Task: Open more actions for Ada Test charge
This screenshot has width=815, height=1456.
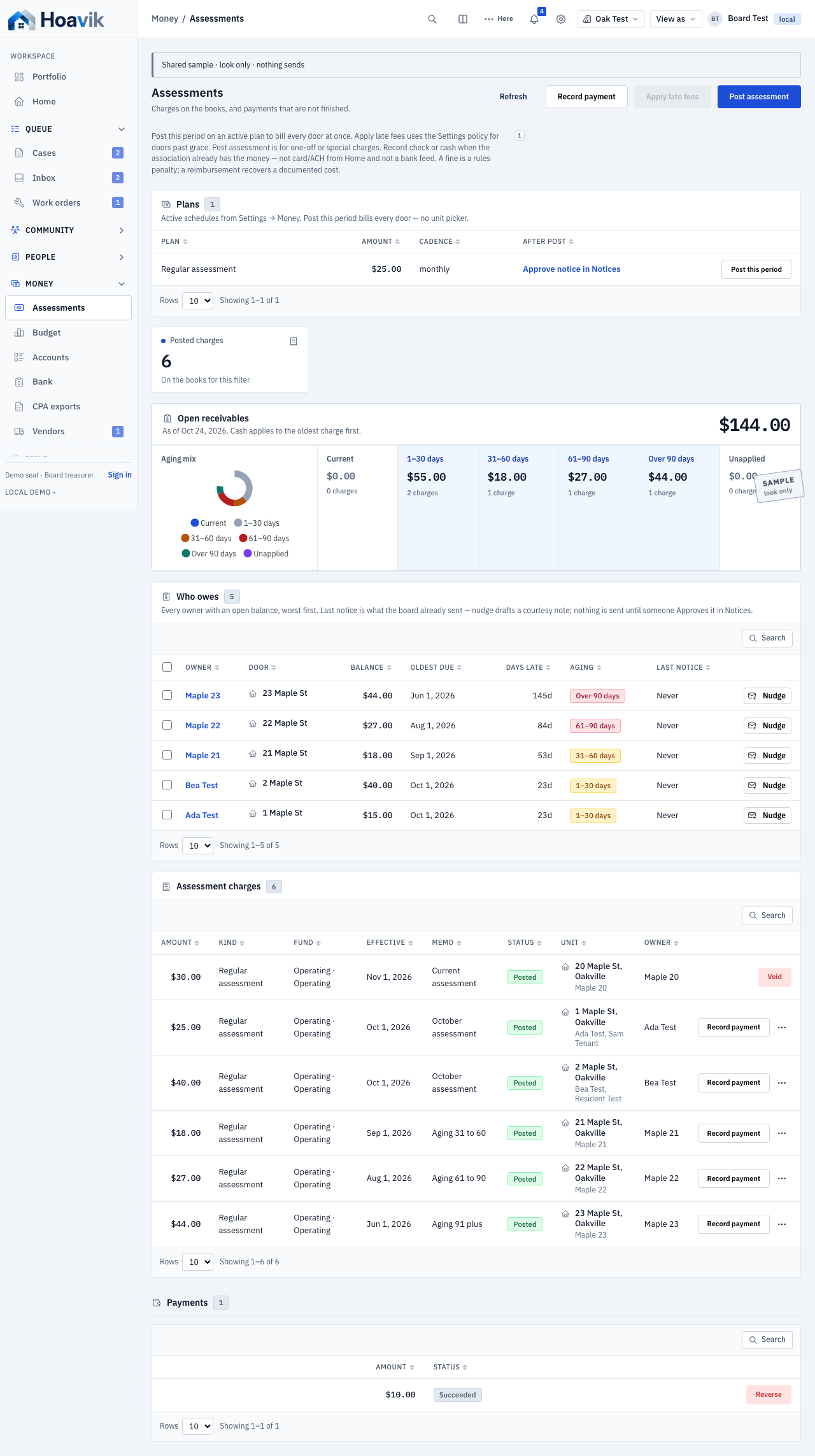Action: (782, 1028)
